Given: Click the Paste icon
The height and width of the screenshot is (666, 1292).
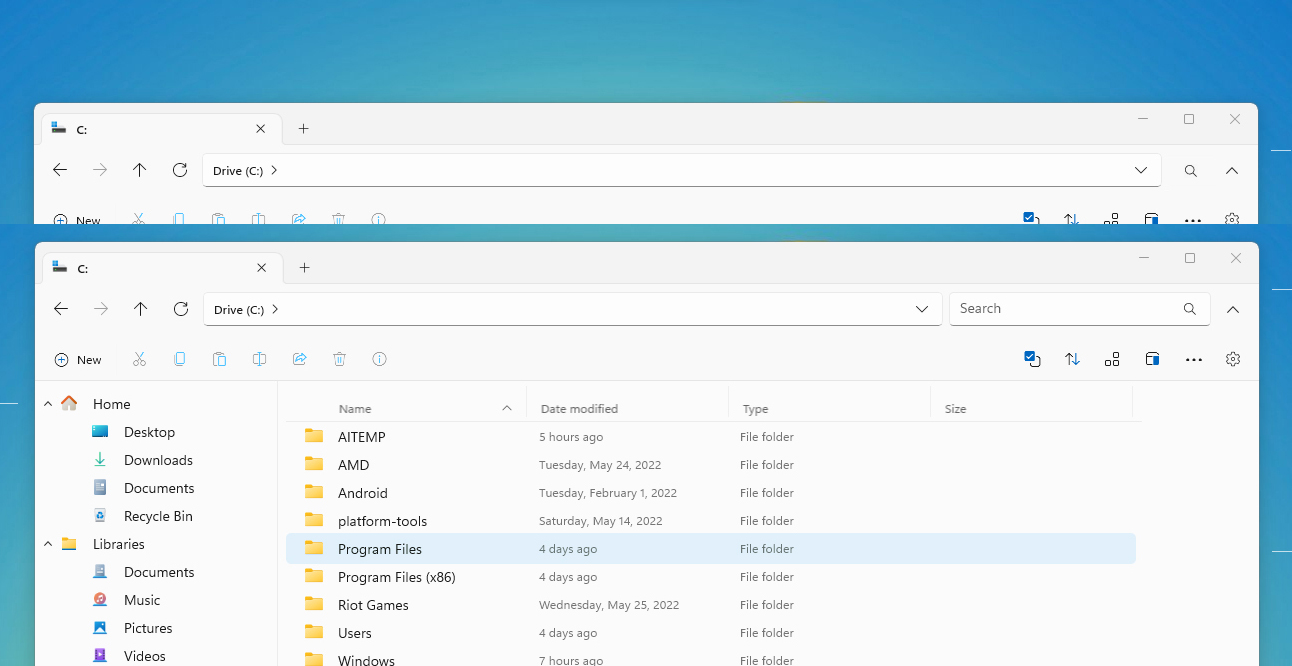Looking at the screenshot, I should click(x=219, y=359).
